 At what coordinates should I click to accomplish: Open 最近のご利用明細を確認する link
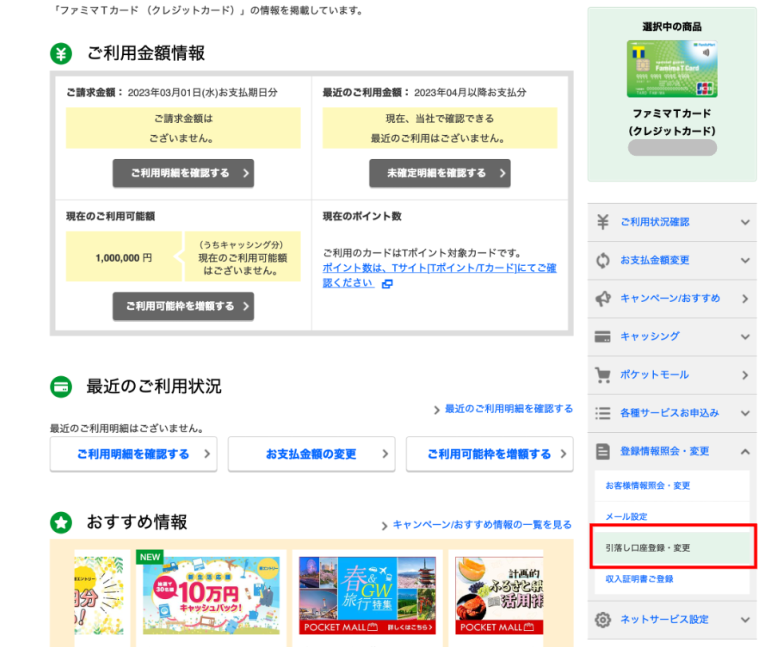tap(508, 409)
